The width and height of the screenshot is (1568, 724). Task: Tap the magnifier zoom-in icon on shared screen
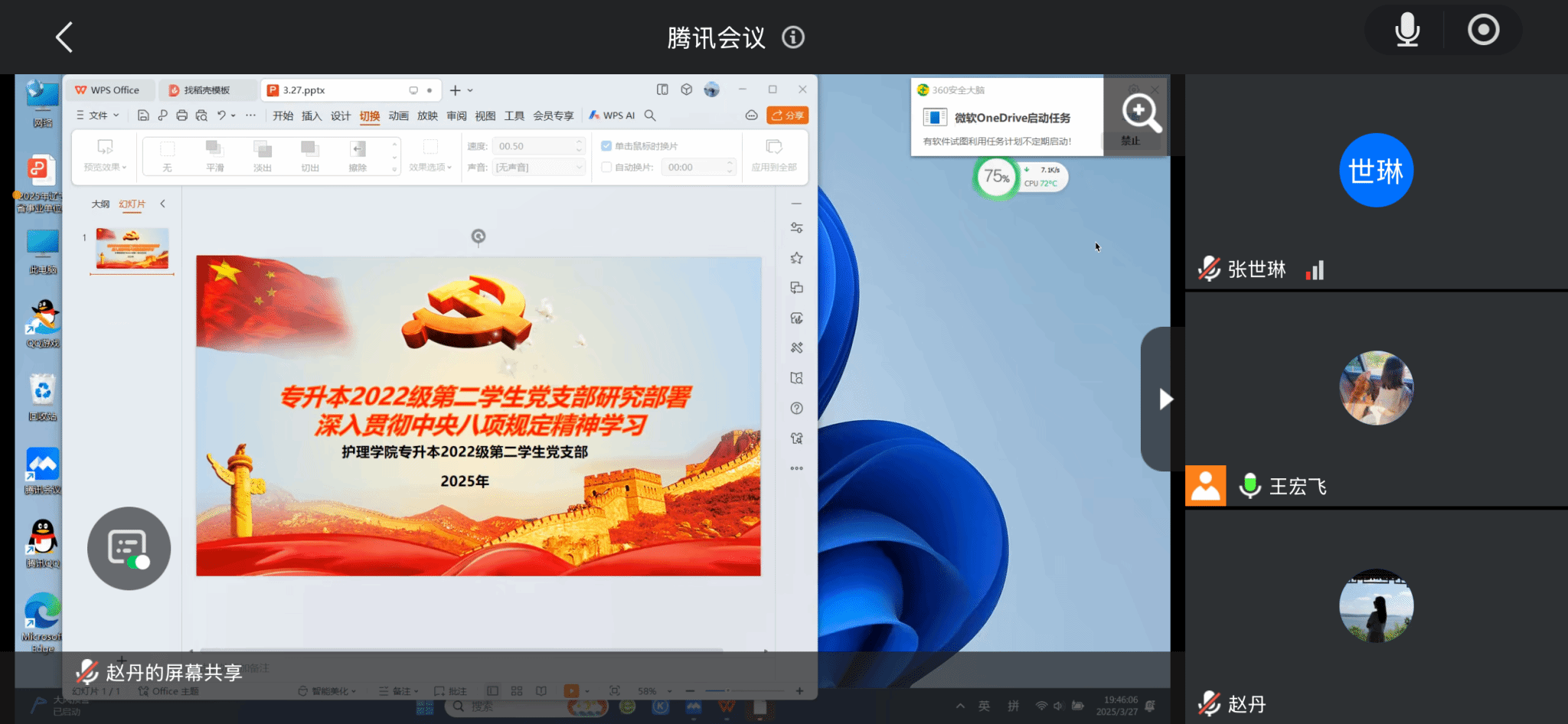click(x=1141, y=113)
